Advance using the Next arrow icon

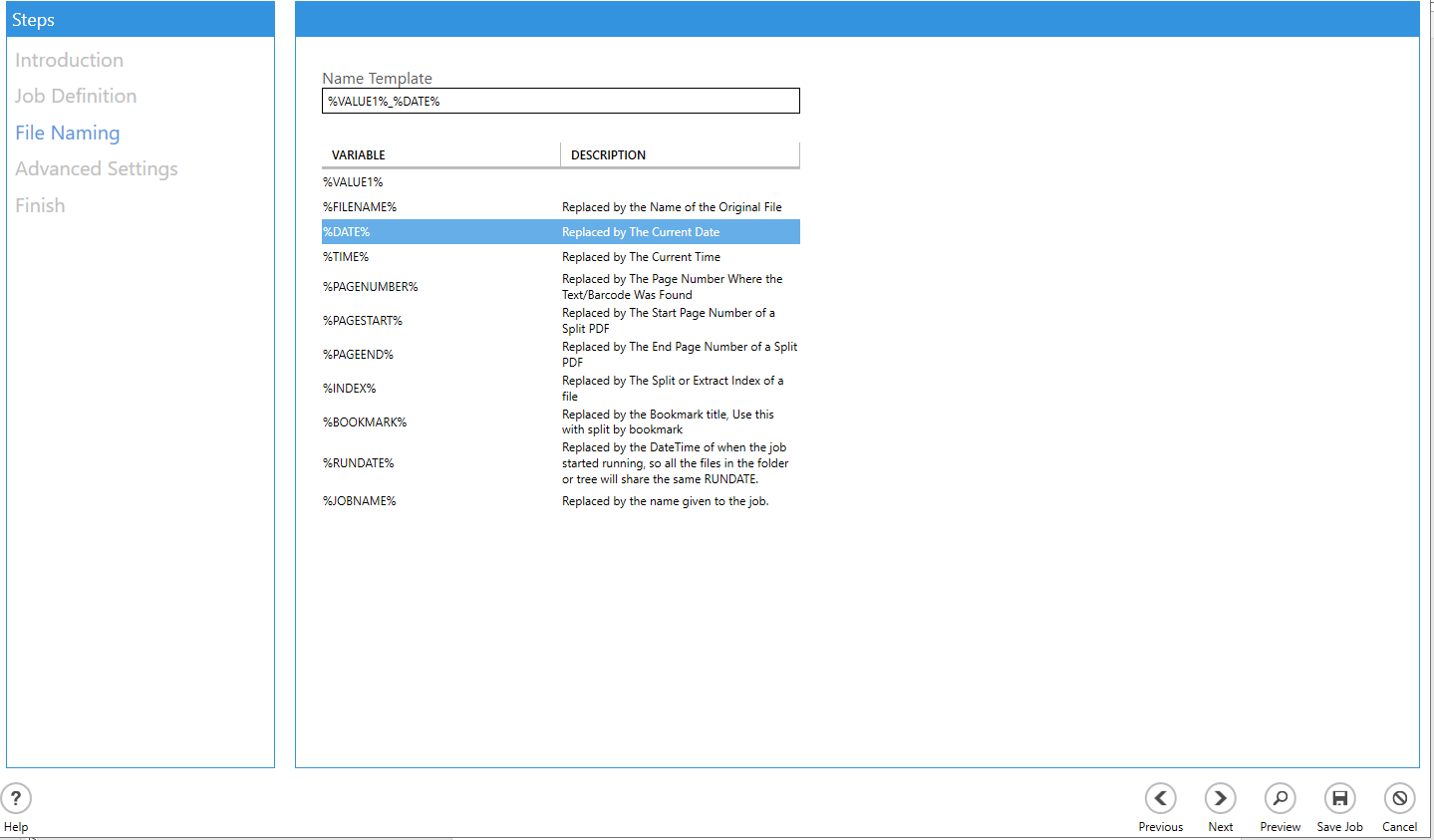1220,798
